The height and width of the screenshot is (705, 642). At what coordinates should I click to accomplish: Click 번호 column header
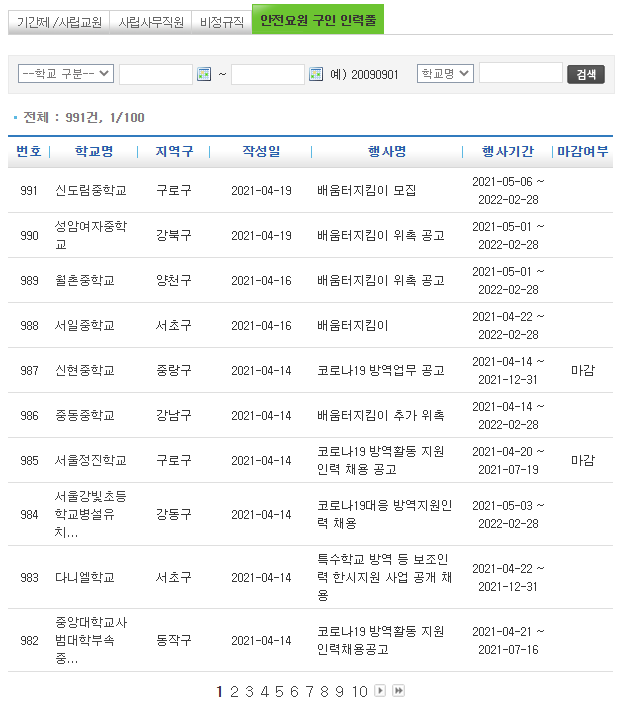click(x=29, y=152)
